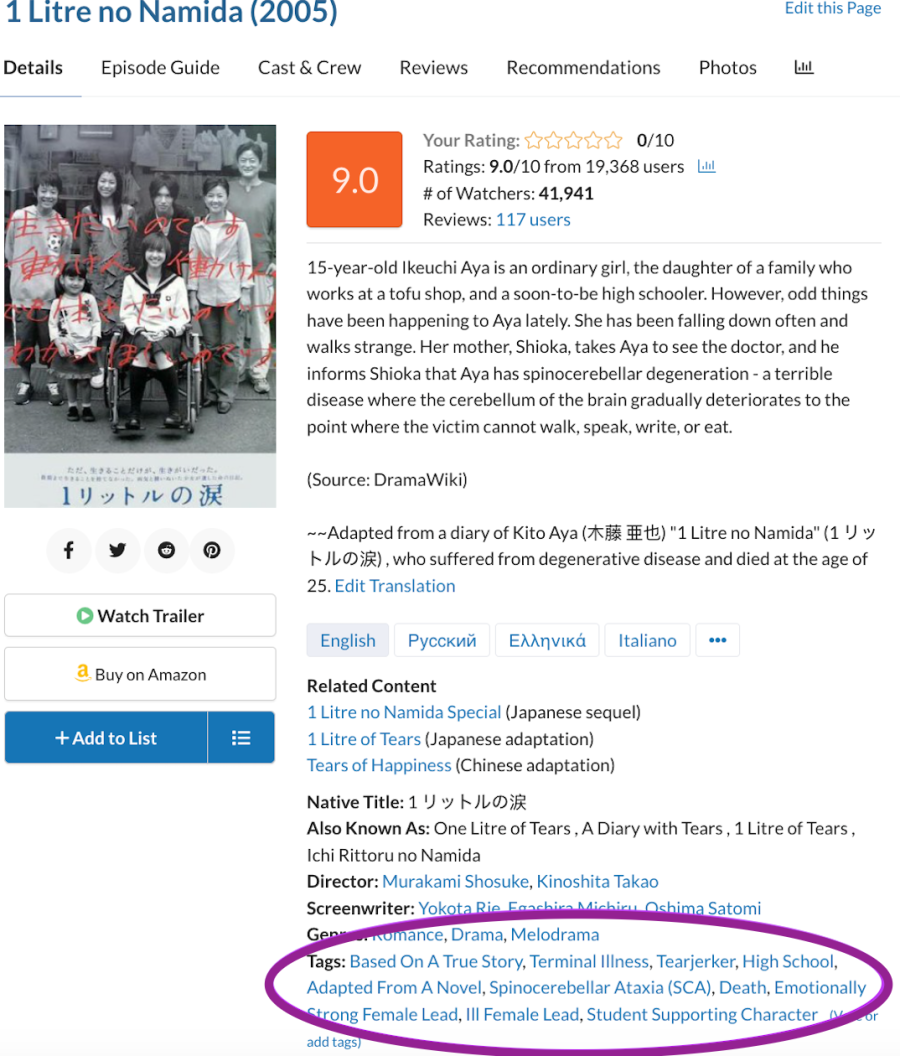
Task: Share on Reddit icon
Action: 166,550
